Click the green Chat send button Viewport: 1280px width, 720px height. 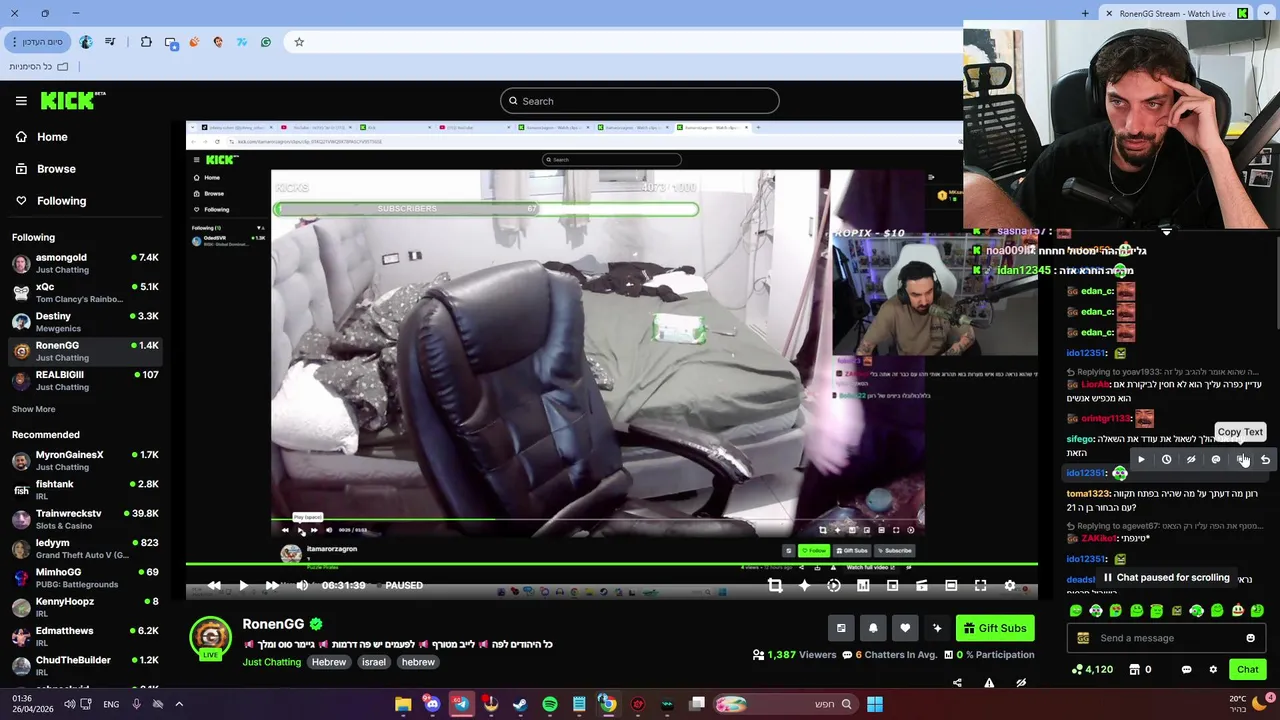tap(1248, 670)
